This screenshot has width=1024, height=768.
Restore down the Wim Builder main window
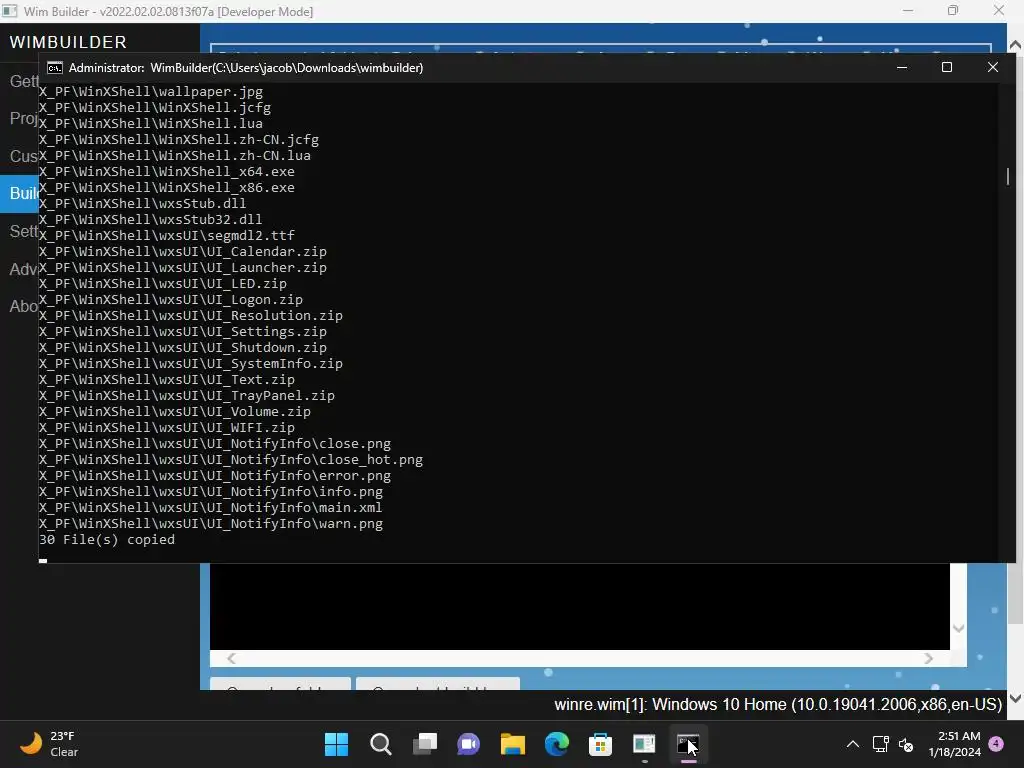point(953,11)
